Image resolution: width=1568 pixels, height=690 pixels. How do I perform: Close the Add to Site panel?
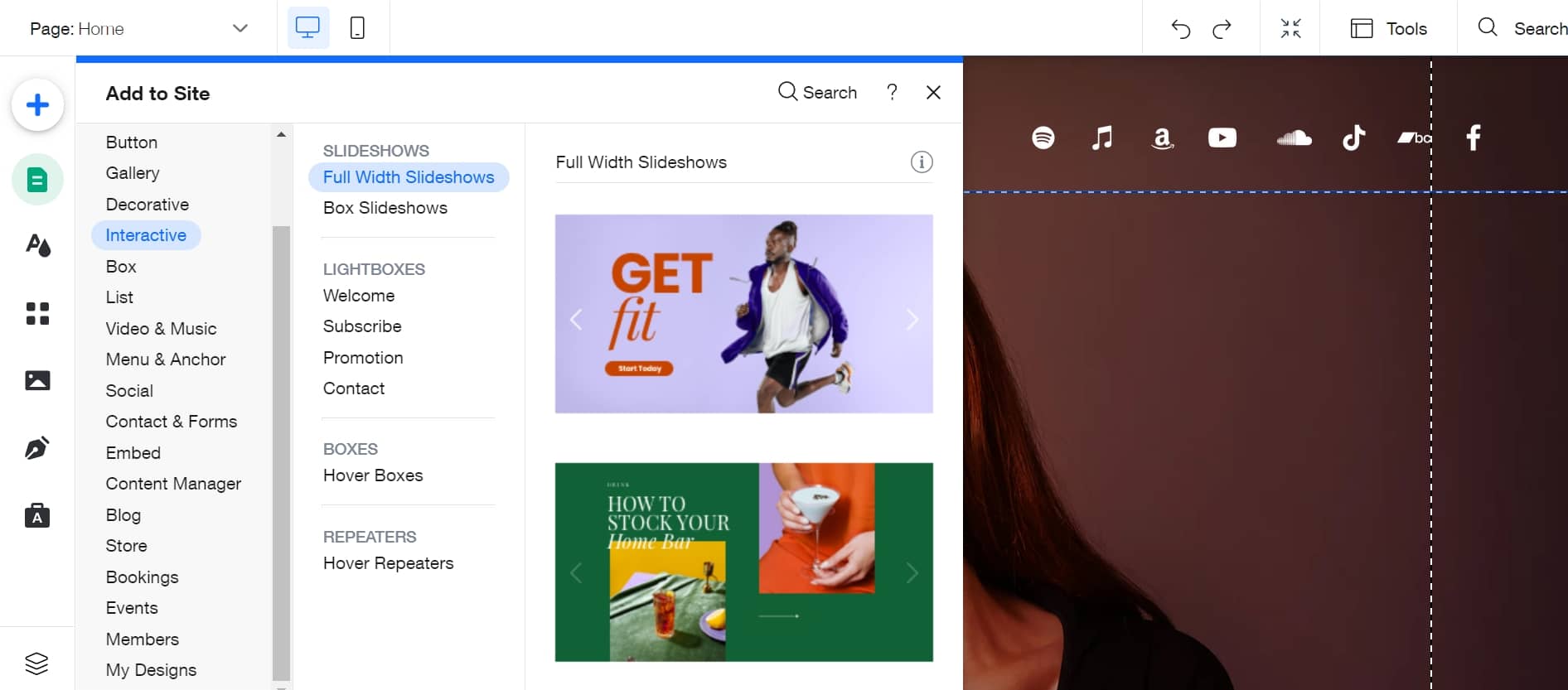pyautogui.click(x=933, y=93)
